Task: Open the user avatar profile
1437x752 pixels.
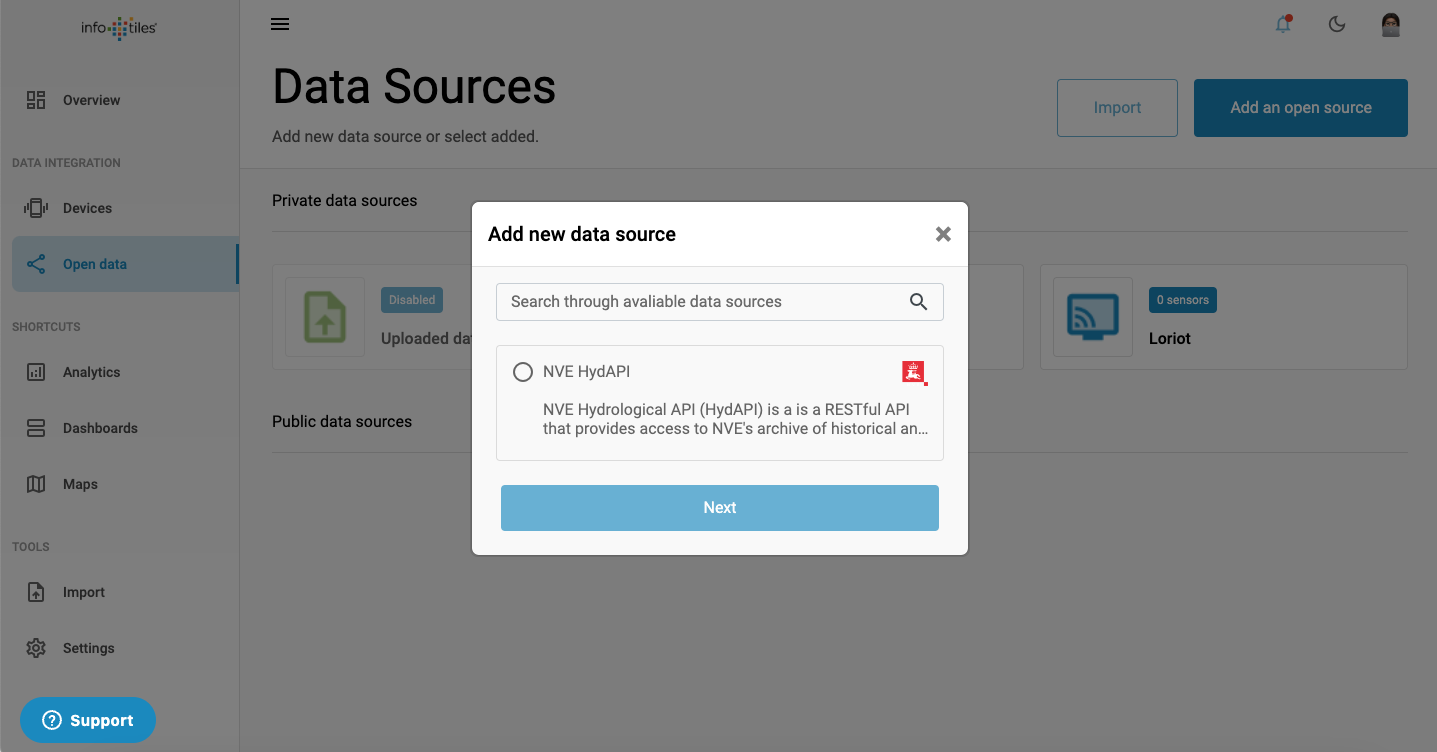Action: coord(1390,25)
